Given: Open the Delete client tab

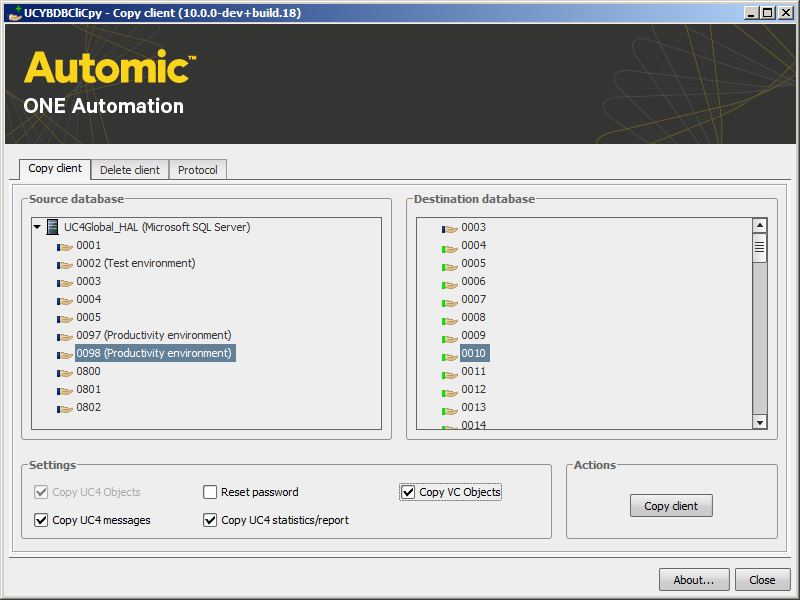Looking at the screenshot, I should tap(130, 170).
